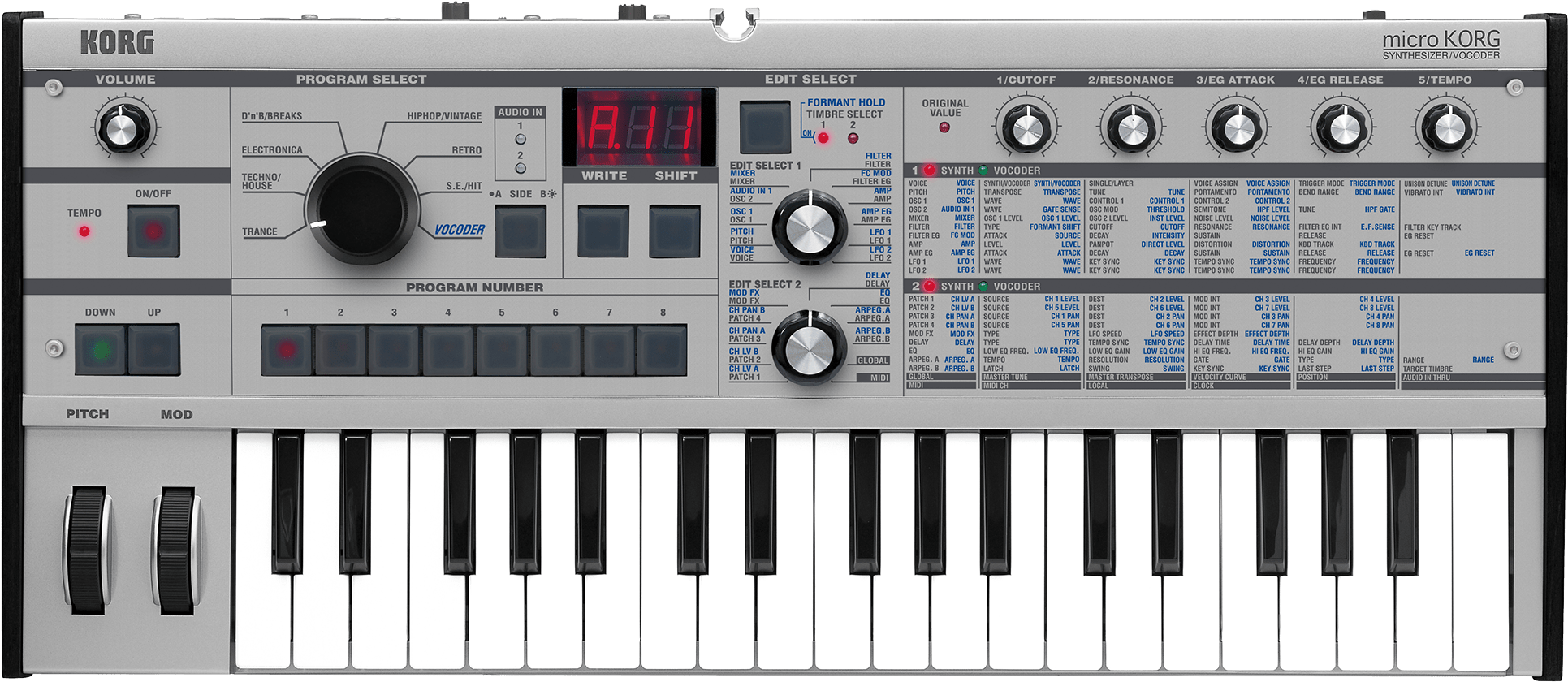Viewport: 1568px width, 682px height.
Task: Select program number button 1
Action: [287, 350]
